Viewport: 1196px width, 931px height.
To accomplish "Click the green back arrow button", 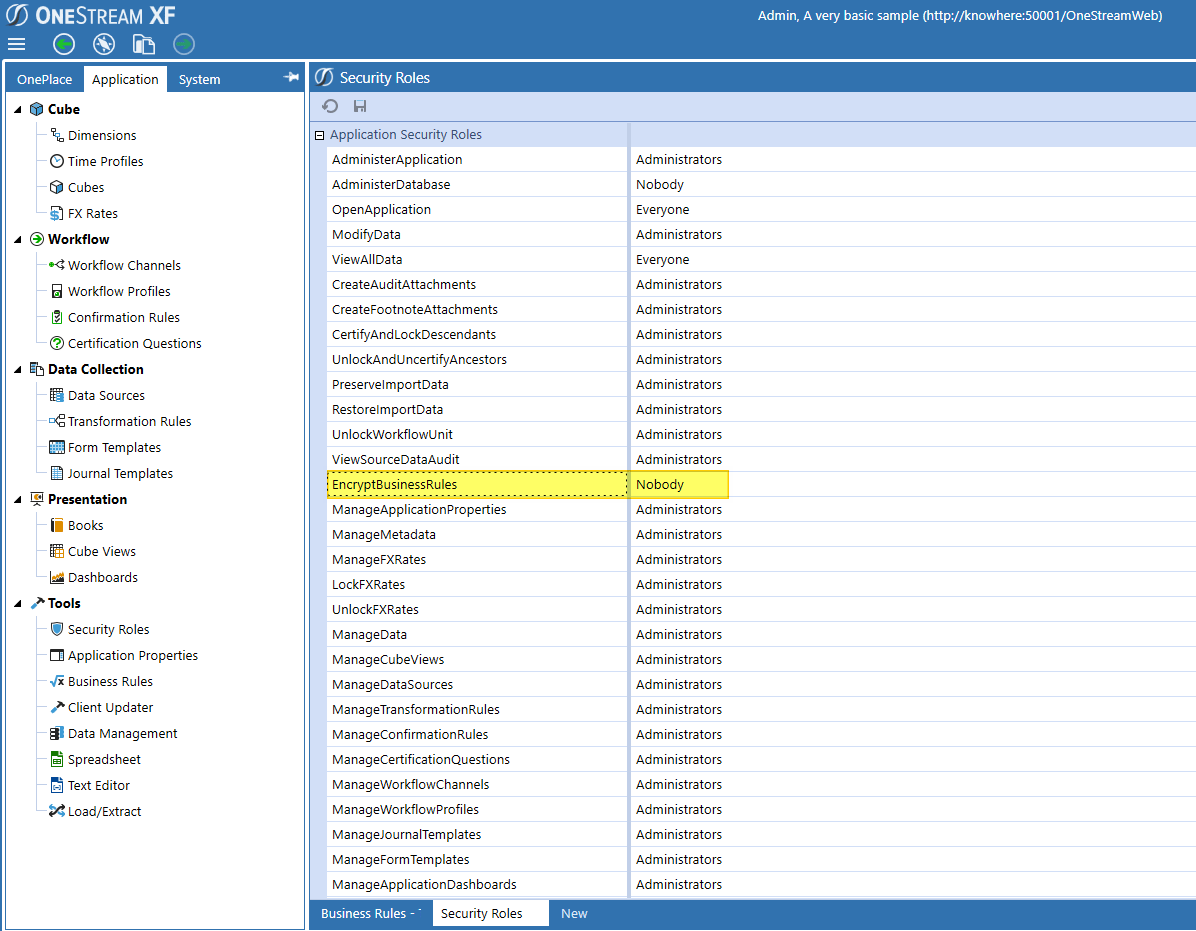I will (64, 44).
